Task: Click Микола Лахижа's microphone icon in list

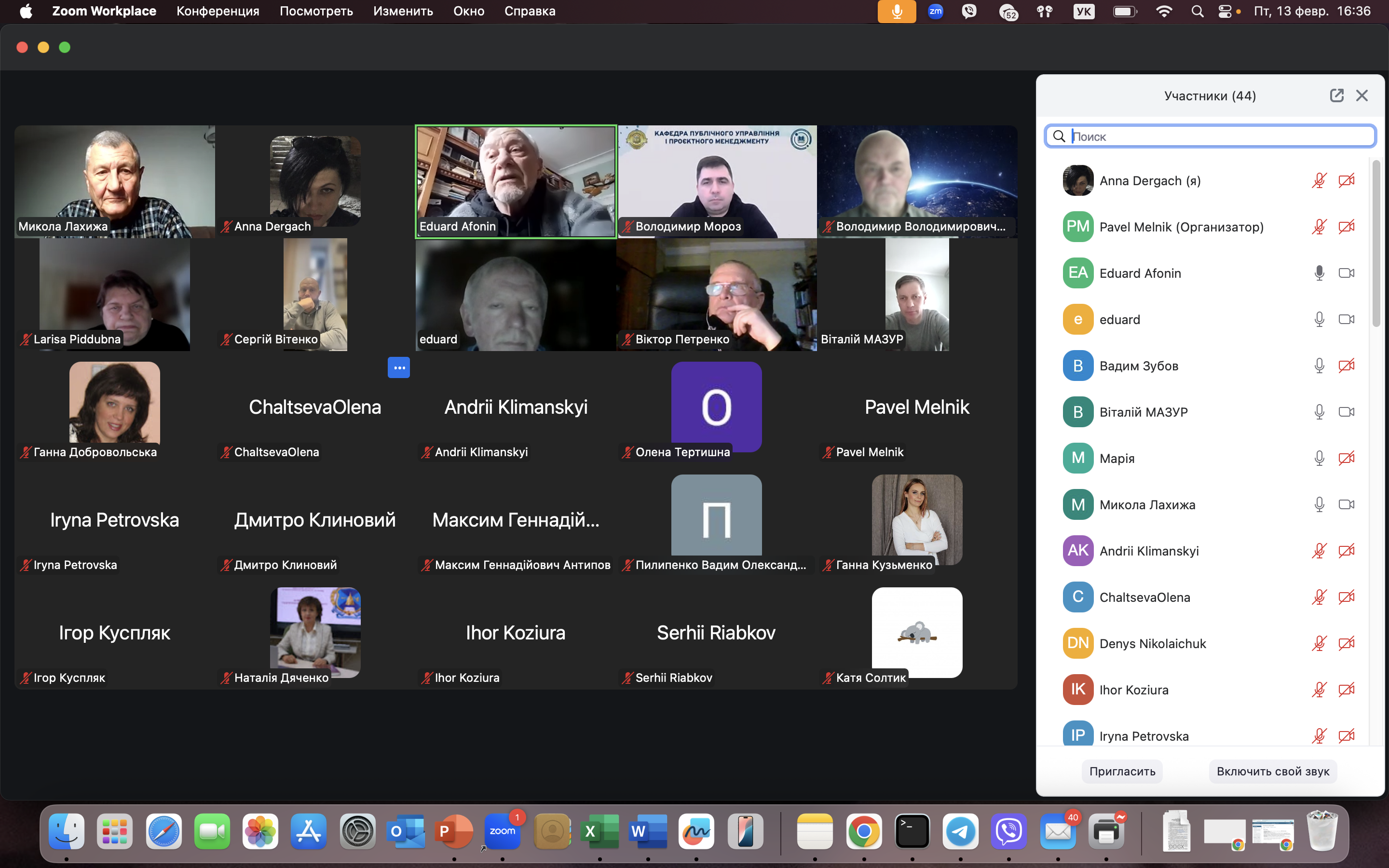Action: pos(1319,504)
